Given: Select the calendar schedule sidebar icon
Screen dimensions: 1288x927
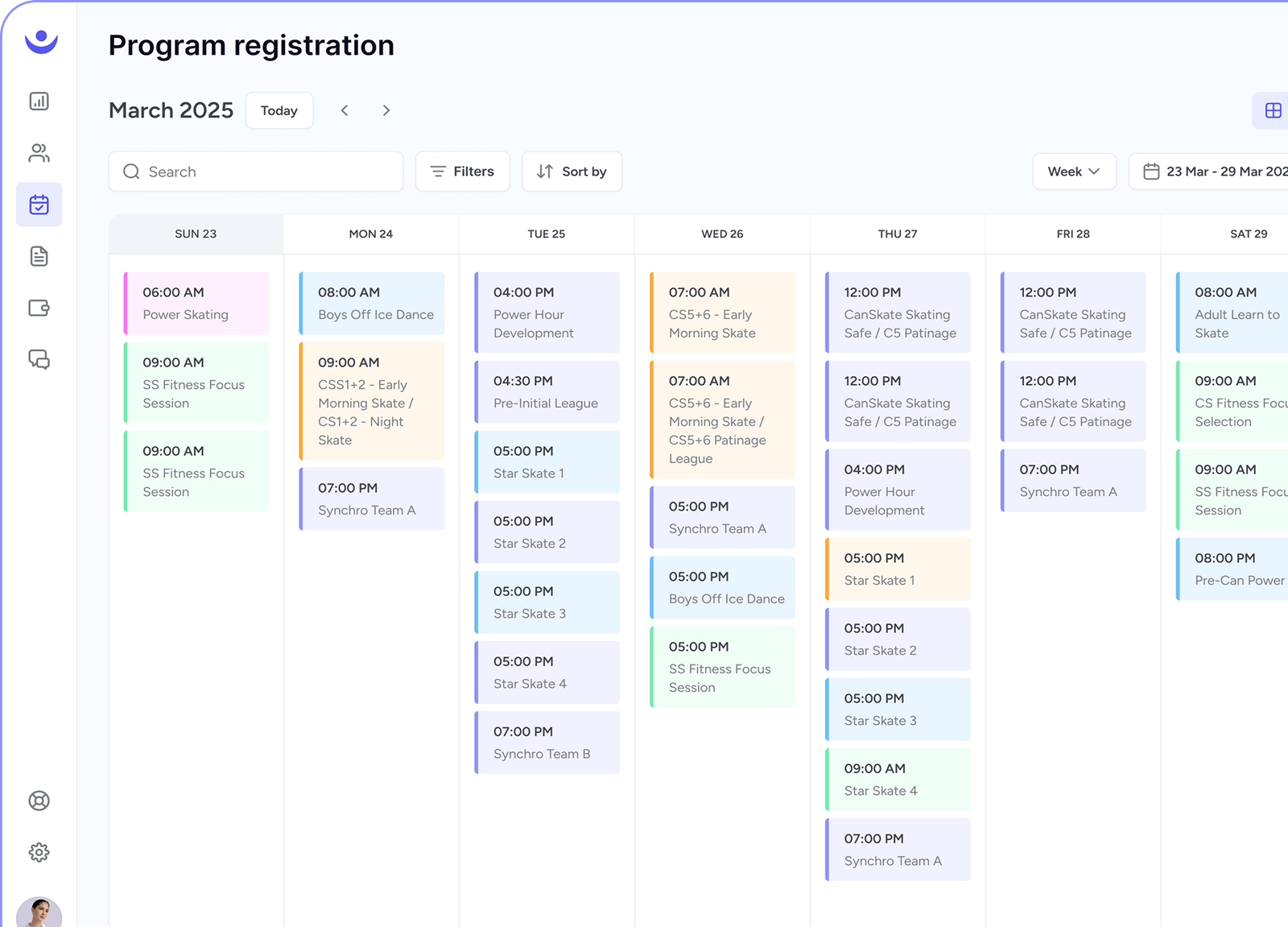Looking at the screenshot, I should click(x=39, y=205).
